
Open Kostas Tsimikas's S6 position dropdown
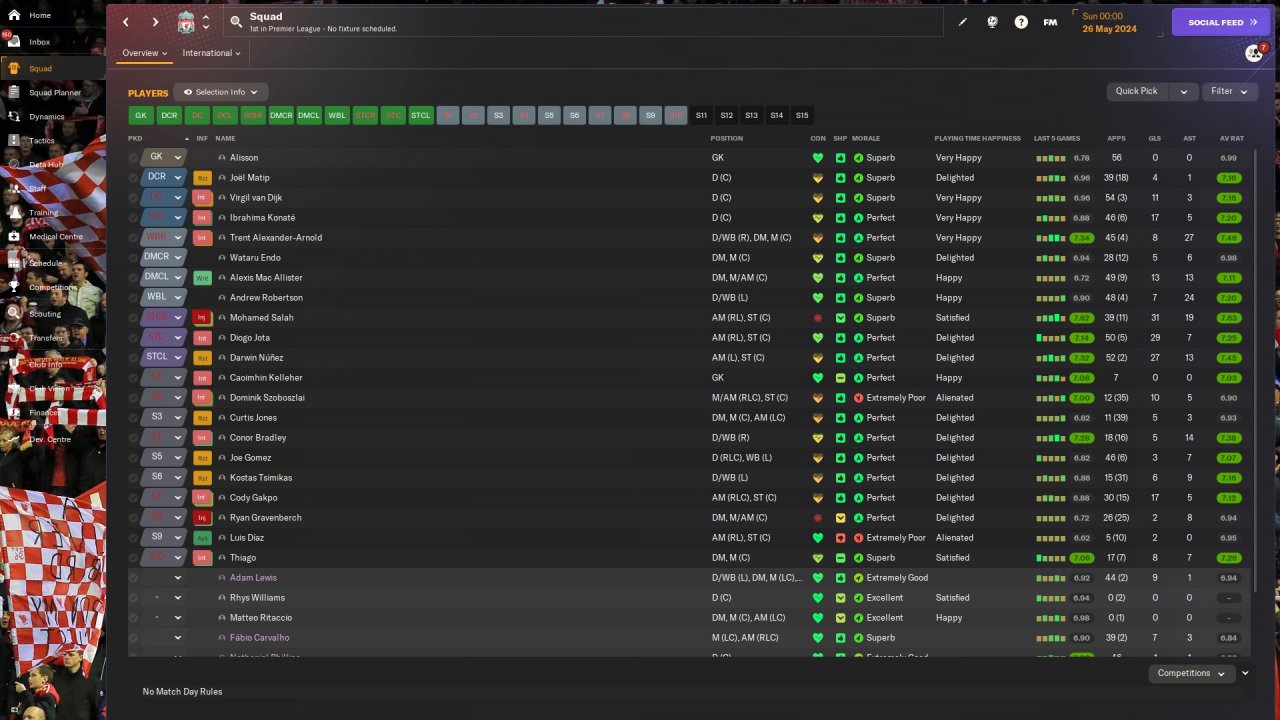point(164,478)
